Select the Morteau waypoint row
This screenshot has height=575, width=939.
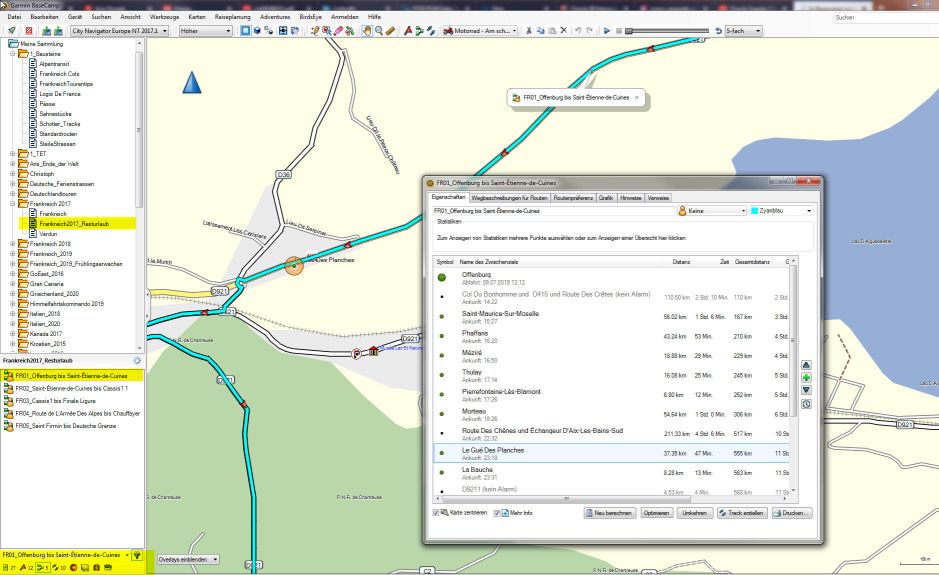611,414
